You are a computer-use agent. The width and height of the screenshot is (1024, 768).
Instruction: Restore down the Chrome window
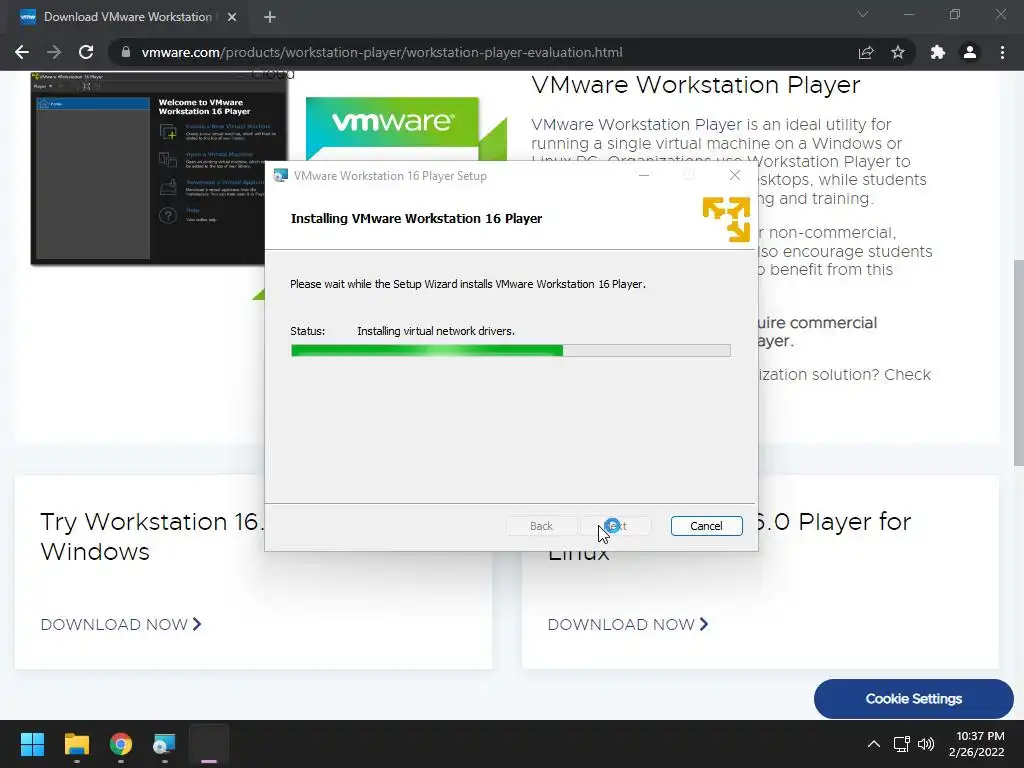point(955,14)
